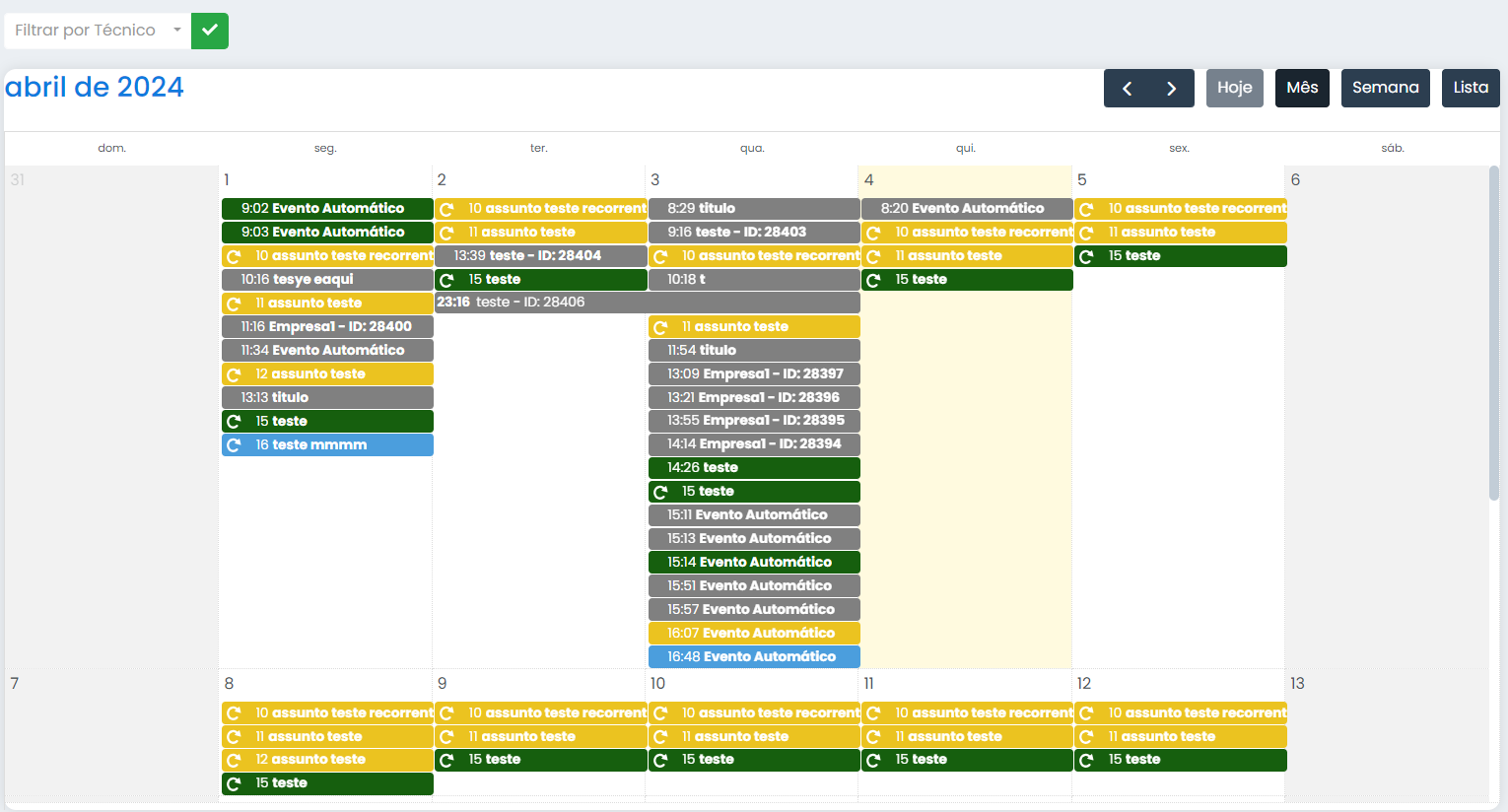Screen dimensions: 1508x812
Task: Click recurring icon of April 3 '15 teste'
Action: 660,492
